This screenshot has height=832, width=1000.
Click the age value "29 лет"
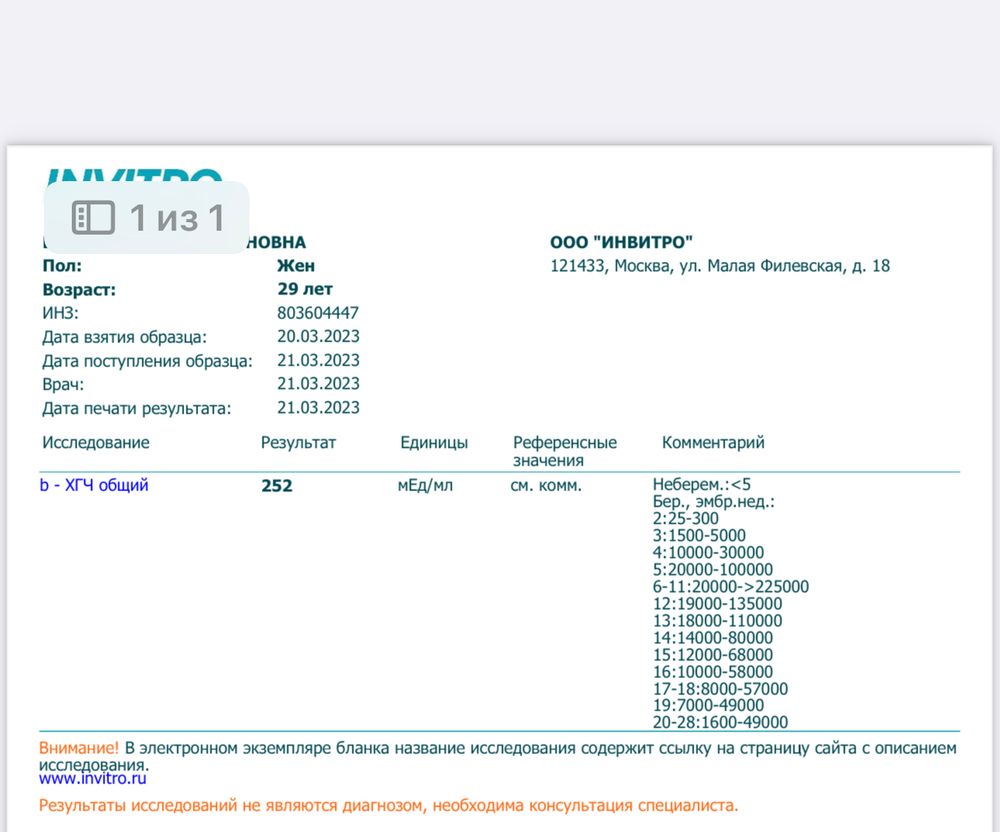tap(305, 289)
